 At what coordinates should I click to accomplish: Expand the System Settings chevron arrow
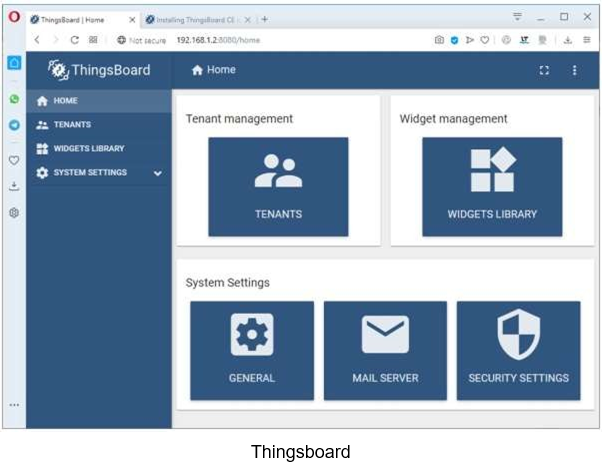click(x=157, y=173)
